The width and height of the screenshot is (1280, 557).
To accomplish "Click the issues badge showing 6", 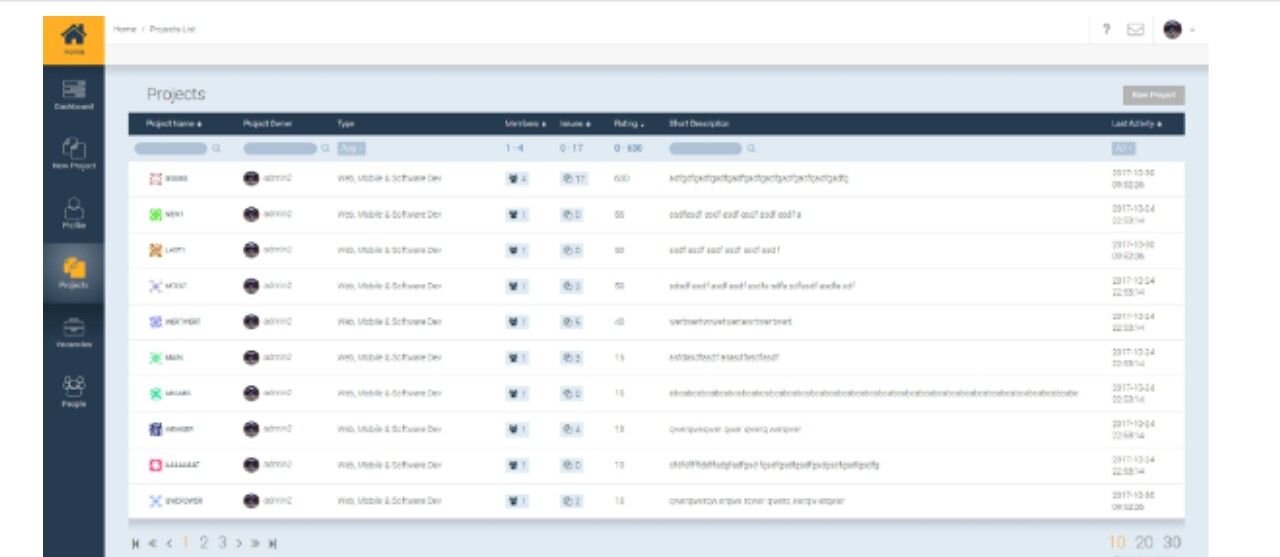I will pos(571,322).
